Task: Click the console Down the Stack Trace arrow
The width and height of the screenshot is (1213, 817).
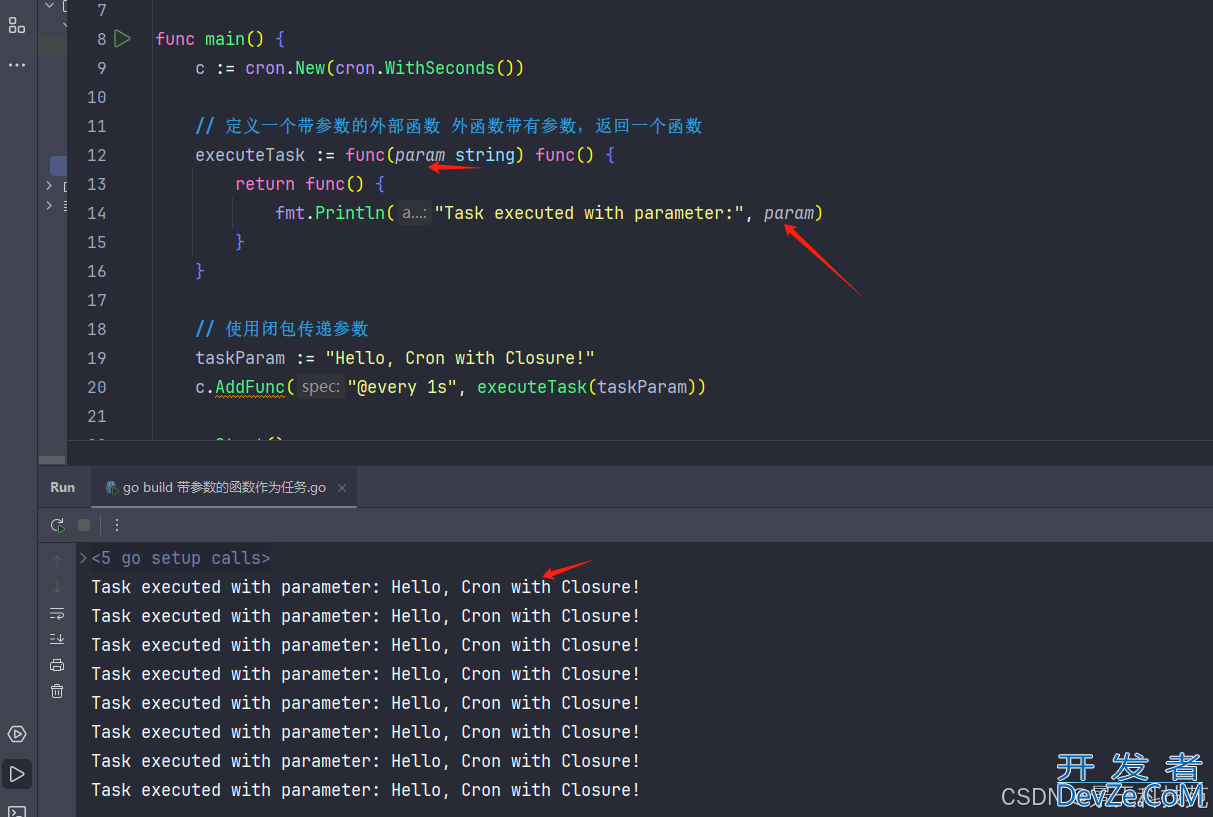Action: coord(57,587)
